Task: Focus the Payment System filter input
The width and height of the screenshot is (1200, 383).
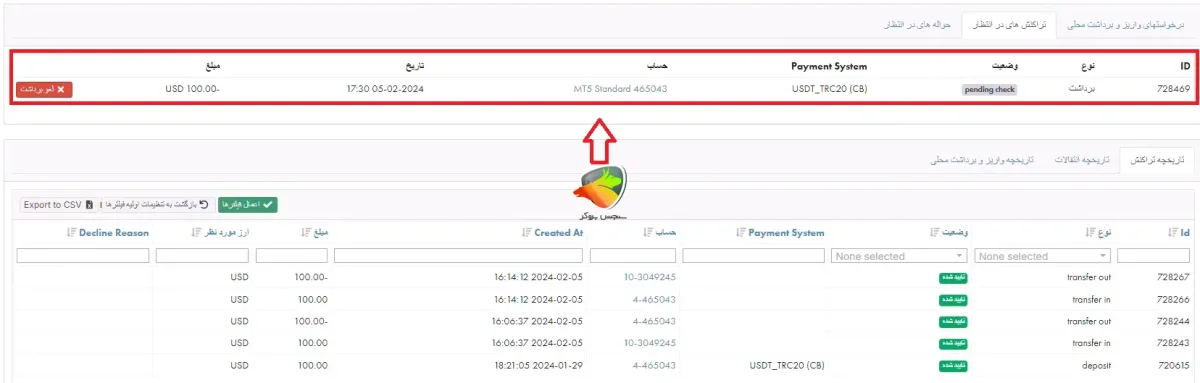Action: pyautogui.click(x=754, y=256)
